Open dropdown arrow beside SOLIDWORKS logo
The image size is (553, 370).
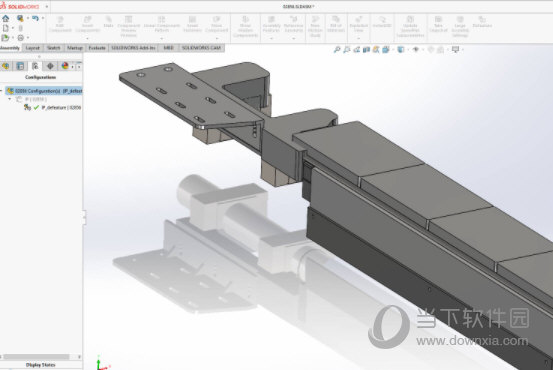point(47,7)
